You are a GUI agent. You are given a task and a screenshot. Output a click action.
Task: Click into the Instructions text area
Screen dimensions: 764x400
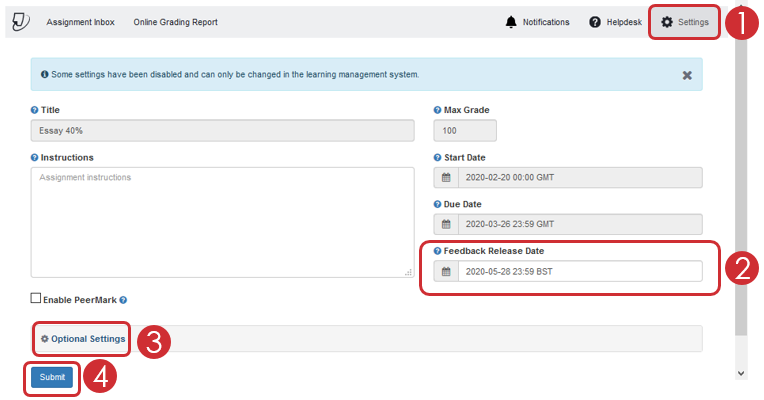point(222,222)
